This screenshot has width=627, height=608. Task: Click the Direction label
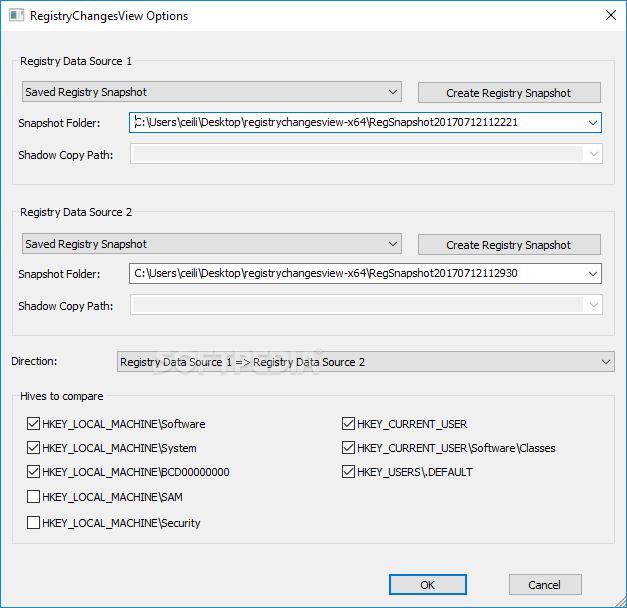coord(34,361)
